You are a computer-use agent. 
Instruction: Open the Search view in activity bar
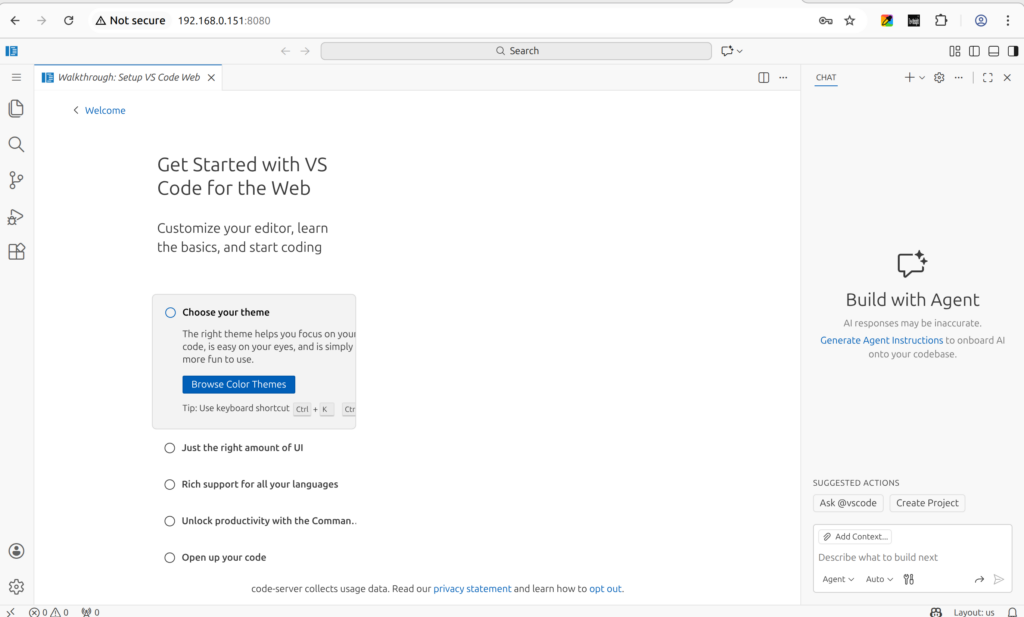(x=16, y=144)
